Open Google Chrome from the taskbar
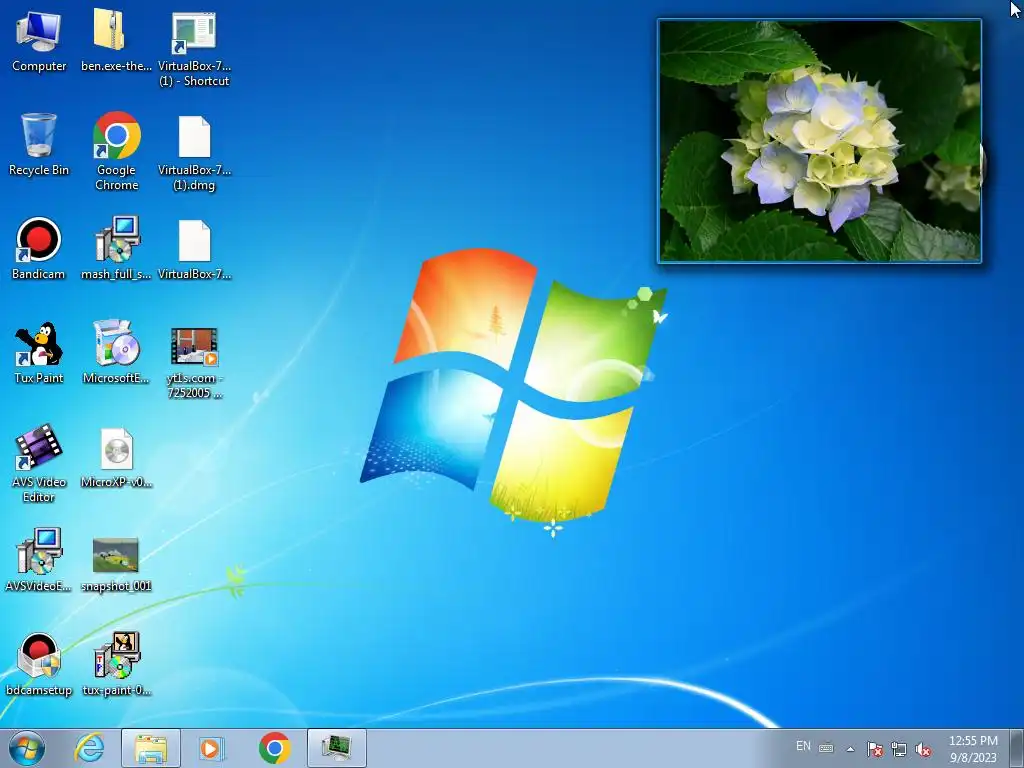The height and width of the screenshot is (768, 1024). click(274, 748)
